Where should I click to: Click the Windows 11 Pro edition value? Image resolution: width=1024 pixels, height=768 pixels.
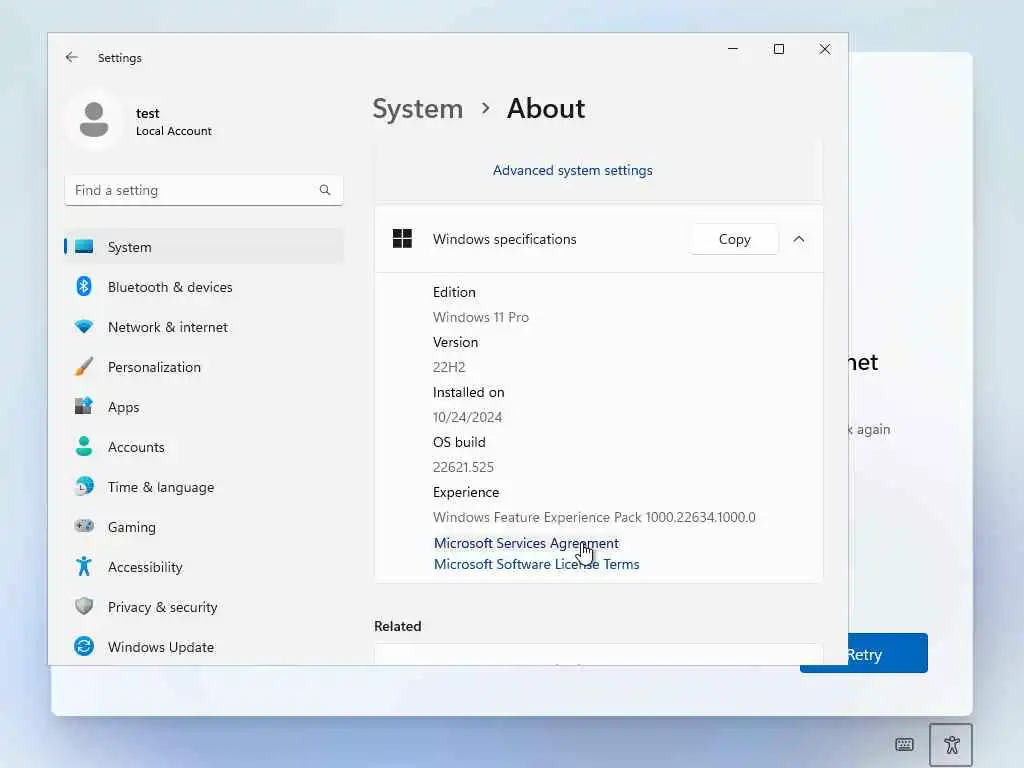481,317
